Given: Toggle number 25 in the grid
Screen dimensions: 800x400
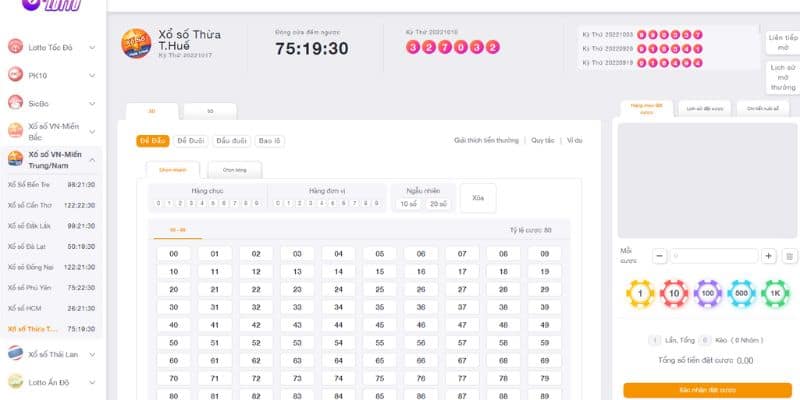Looking at the screenshot, I should 379,289.
